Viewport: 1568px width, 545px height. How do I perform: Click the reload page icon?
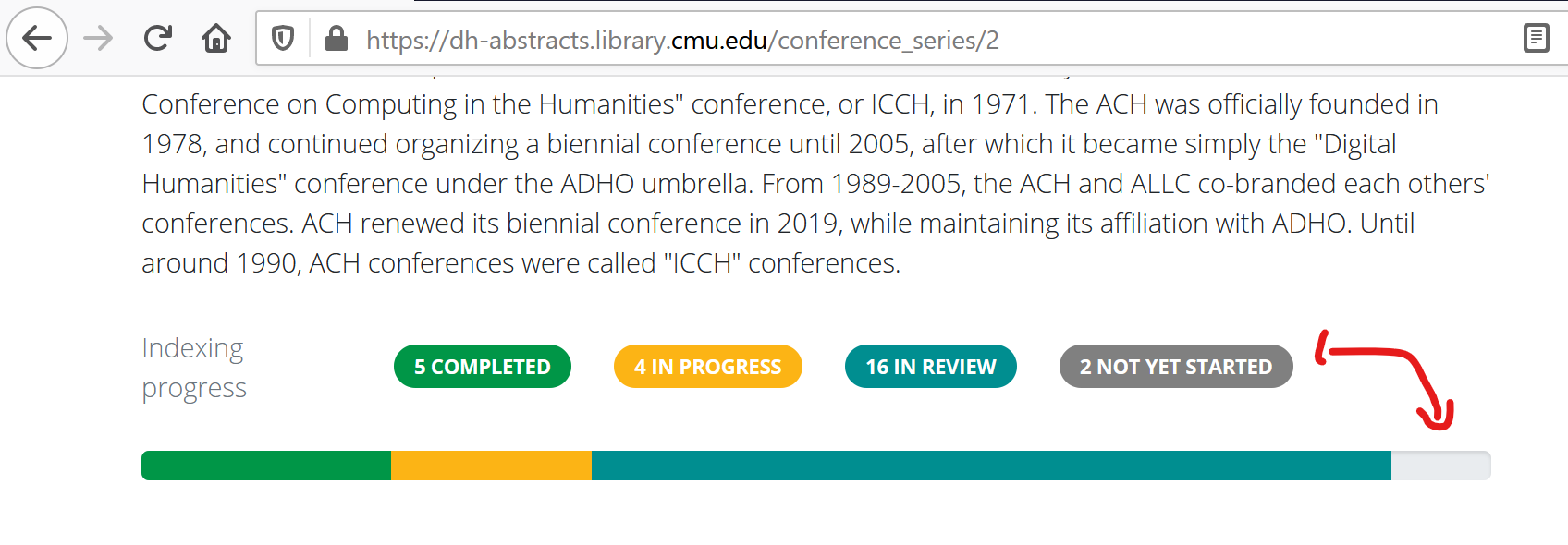point(157,39)
